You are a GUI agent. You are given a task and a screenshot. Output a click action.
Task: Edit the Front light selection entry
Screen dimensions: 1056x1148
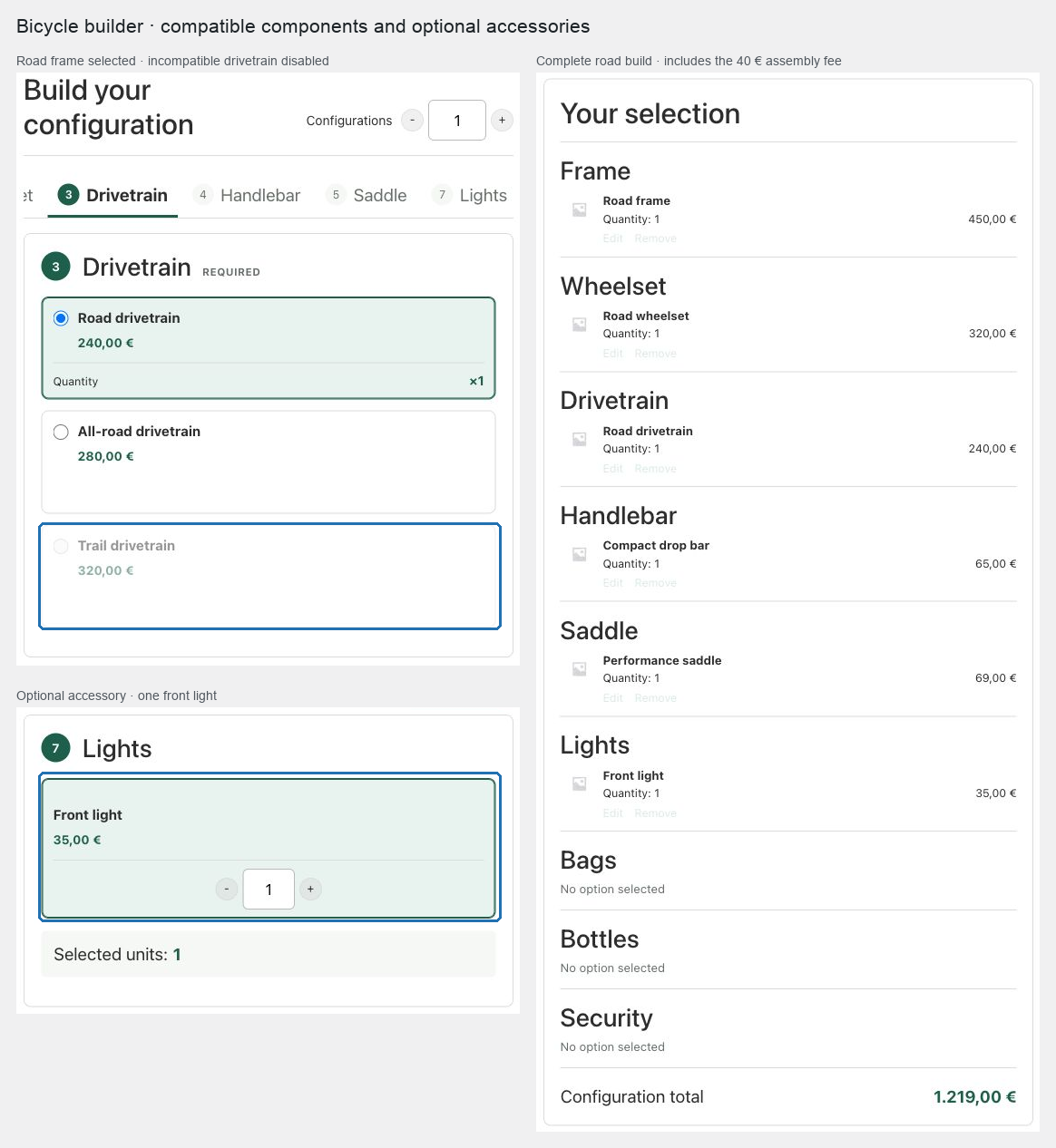tap(613, 813)
